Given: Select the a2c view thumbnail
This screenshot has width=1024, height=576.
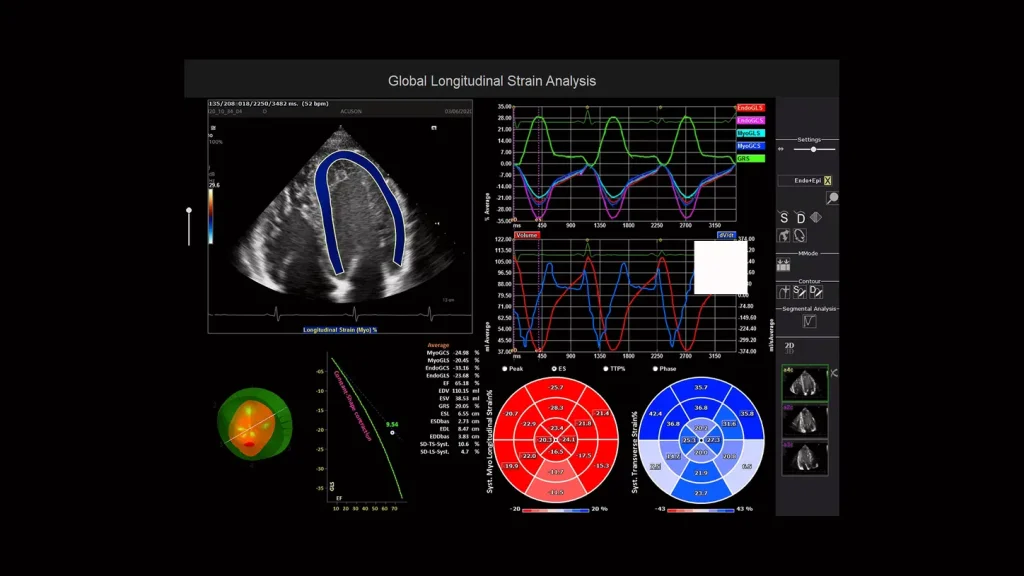Looking at the screenshot, I should coord(804,417).
